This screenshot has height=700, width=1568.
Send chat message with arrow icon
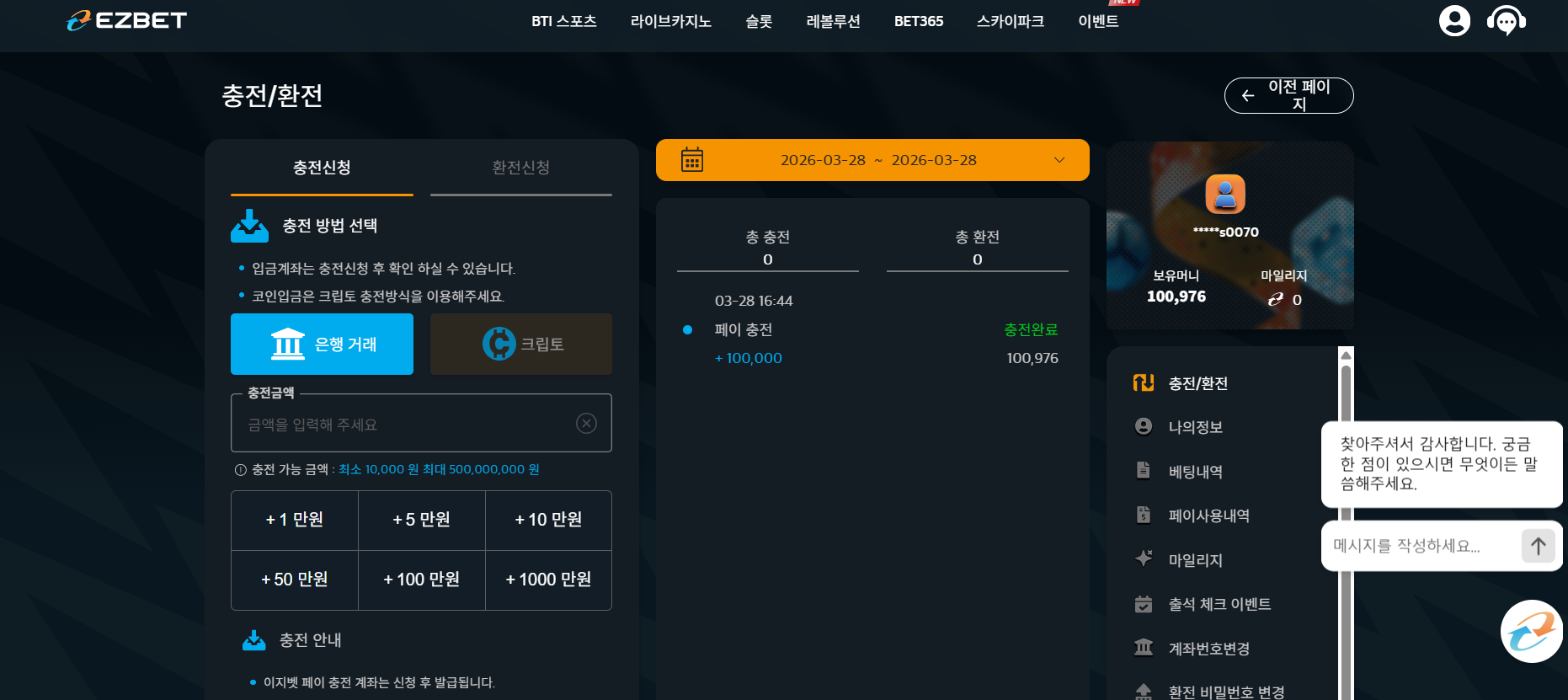[x=1538, y=546]
